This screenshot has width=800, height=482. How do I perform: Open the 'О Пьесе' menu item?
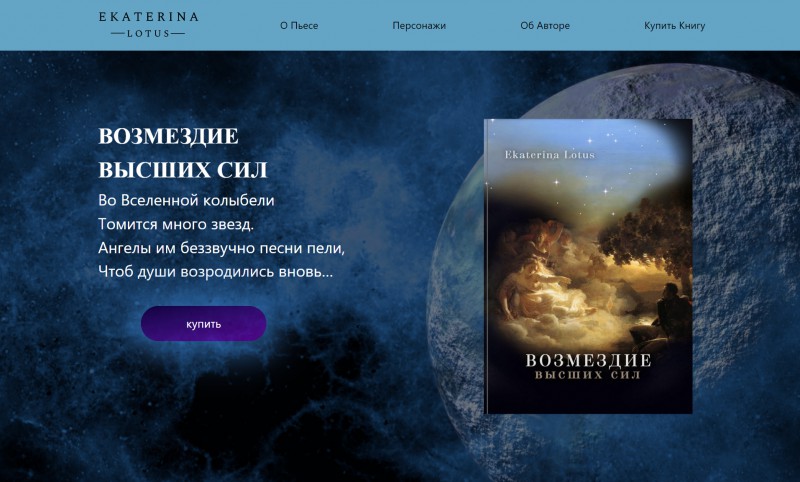click(x=299, y=26)
